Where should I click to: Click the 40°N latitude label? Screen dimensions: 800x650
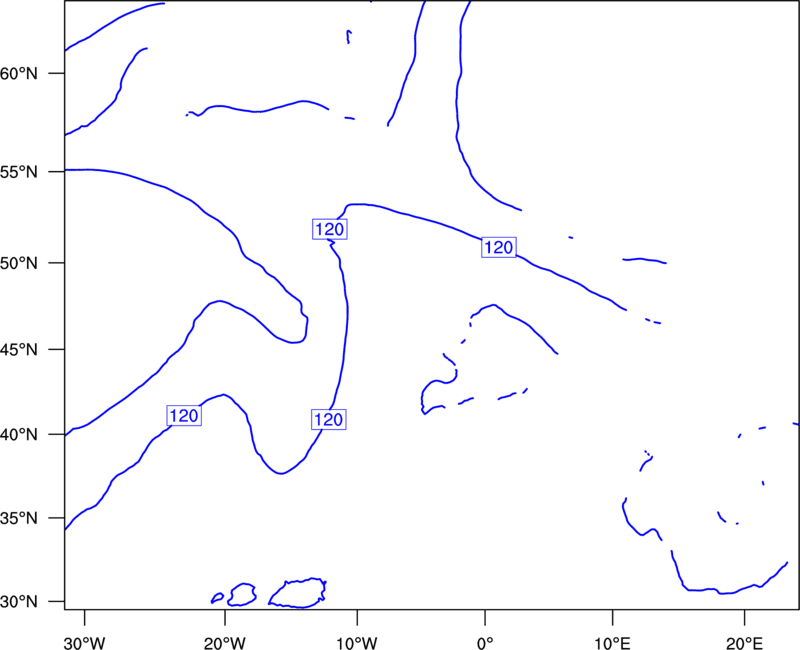pyautogui.click(x=18, y=435)
